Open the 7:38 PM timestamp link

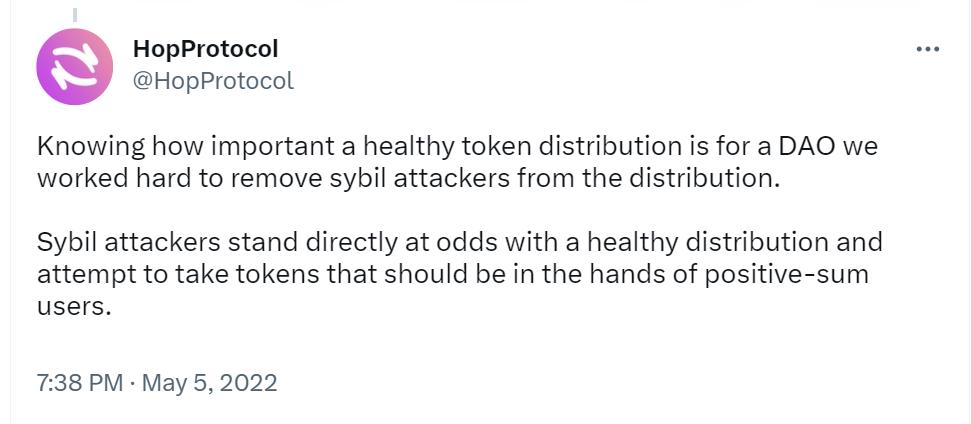point(79,382)
